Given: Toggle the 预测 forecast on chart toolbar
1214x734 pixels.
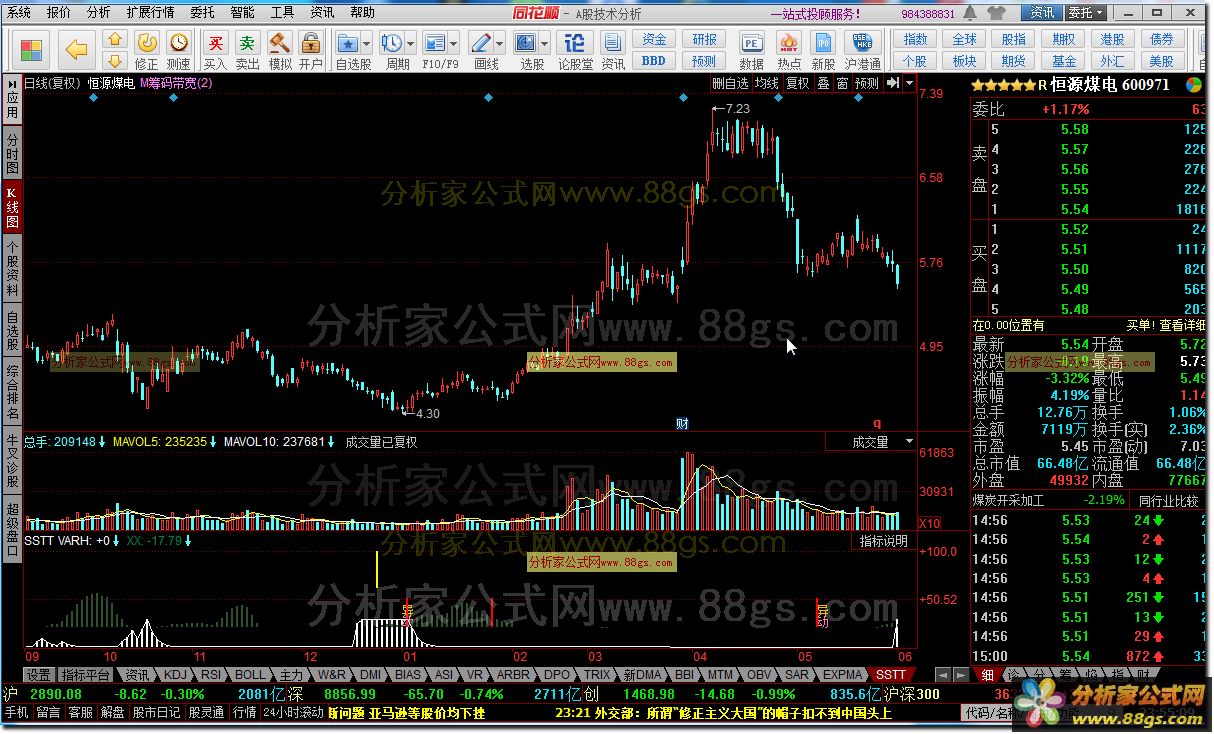Looking at the screenshot, I should (x=867, y=84).
